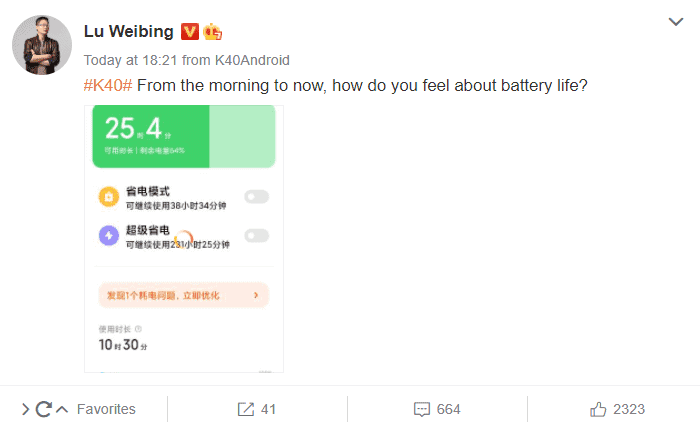Click Lu Weibing's profile avatar
This screenshot has width=700, height=432.
[41, 45]
